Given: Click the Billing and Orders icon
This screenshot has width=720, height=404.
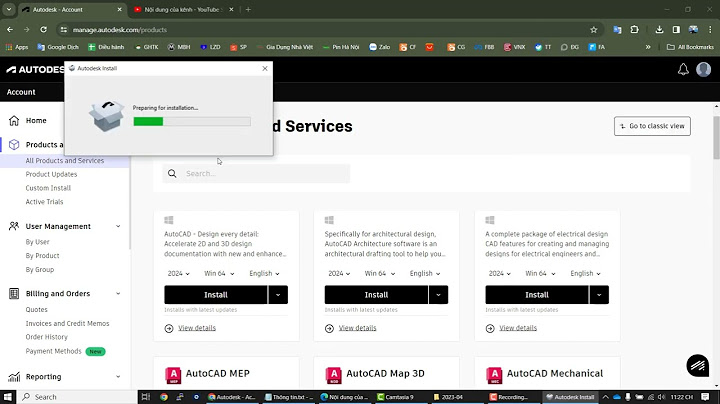Looking at the screenshot, I should [x=14, y=293].
